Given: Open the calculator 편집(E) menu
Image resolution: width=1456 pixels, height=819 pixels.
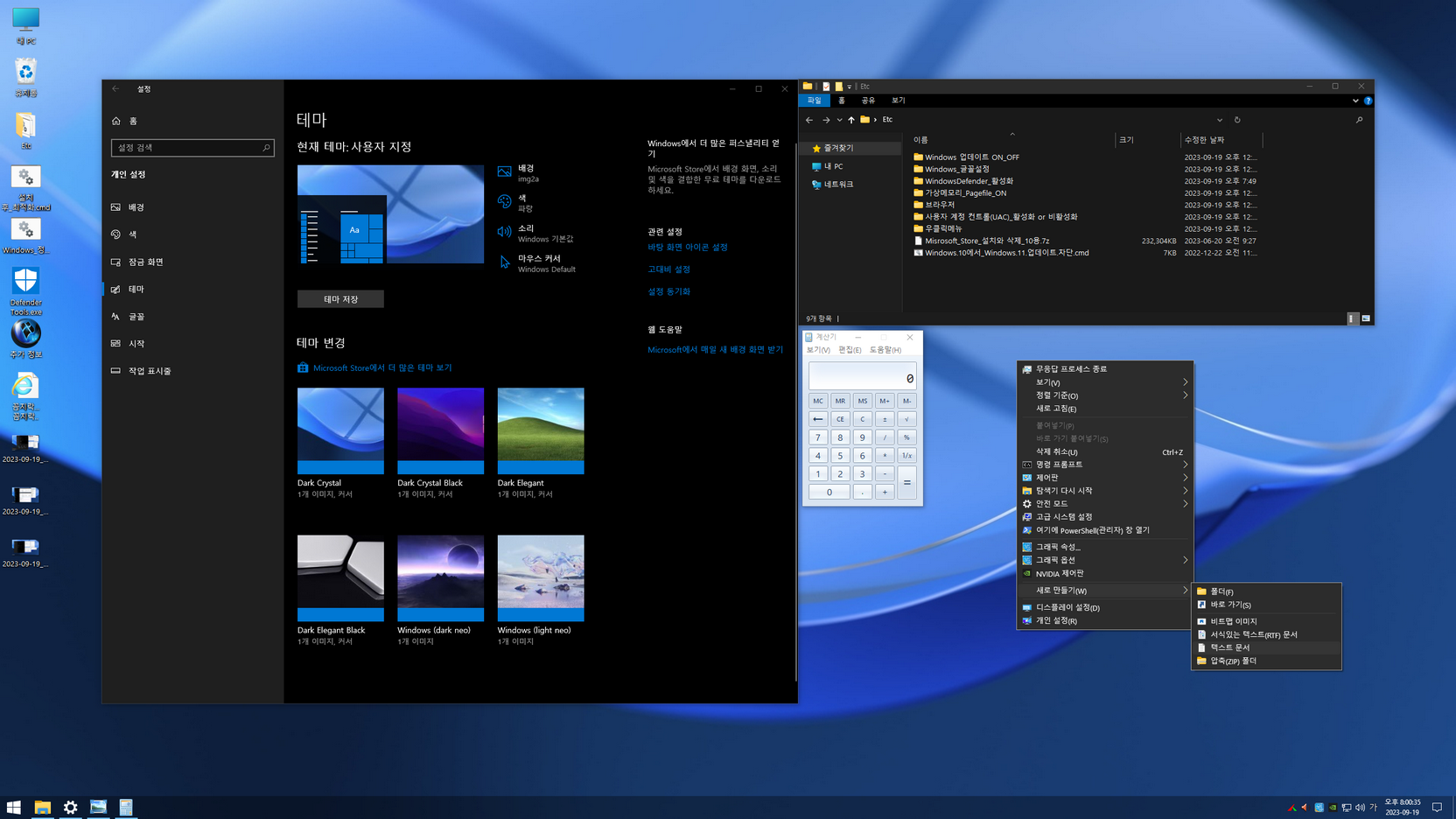Looking at the screenshot, I should point(850,350).
